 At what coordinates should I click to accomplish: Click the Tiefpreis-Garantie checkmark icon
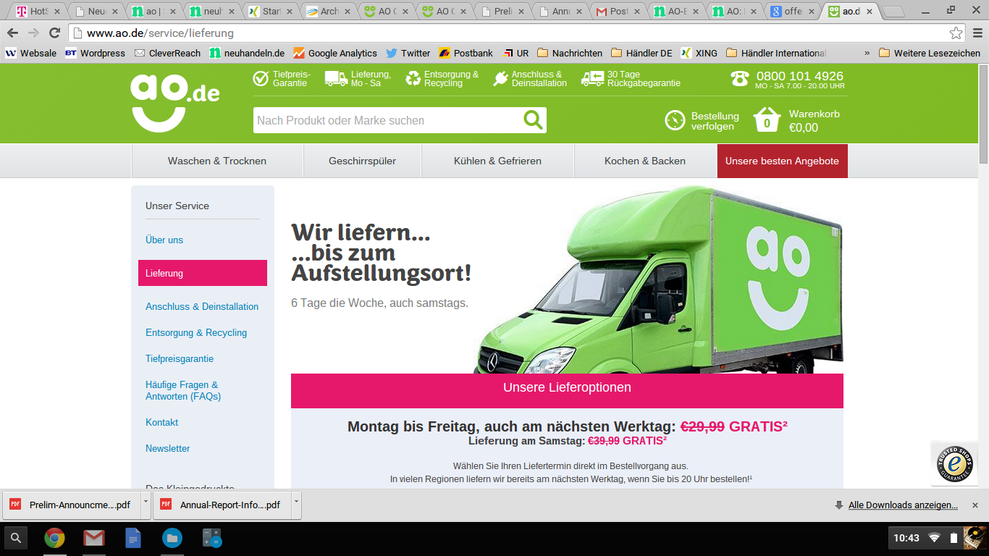tap(260, 78)
